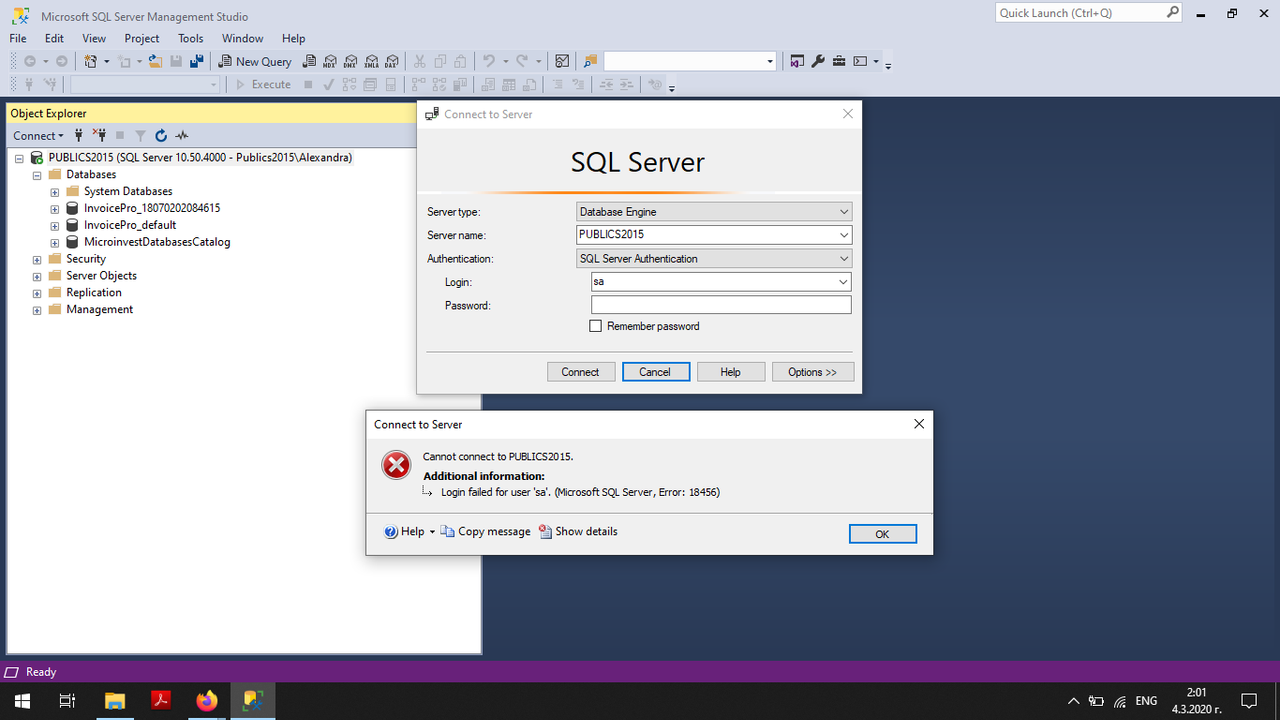Open the Windows Start menu
The image size is (1280, 720).
click(22, 701)
